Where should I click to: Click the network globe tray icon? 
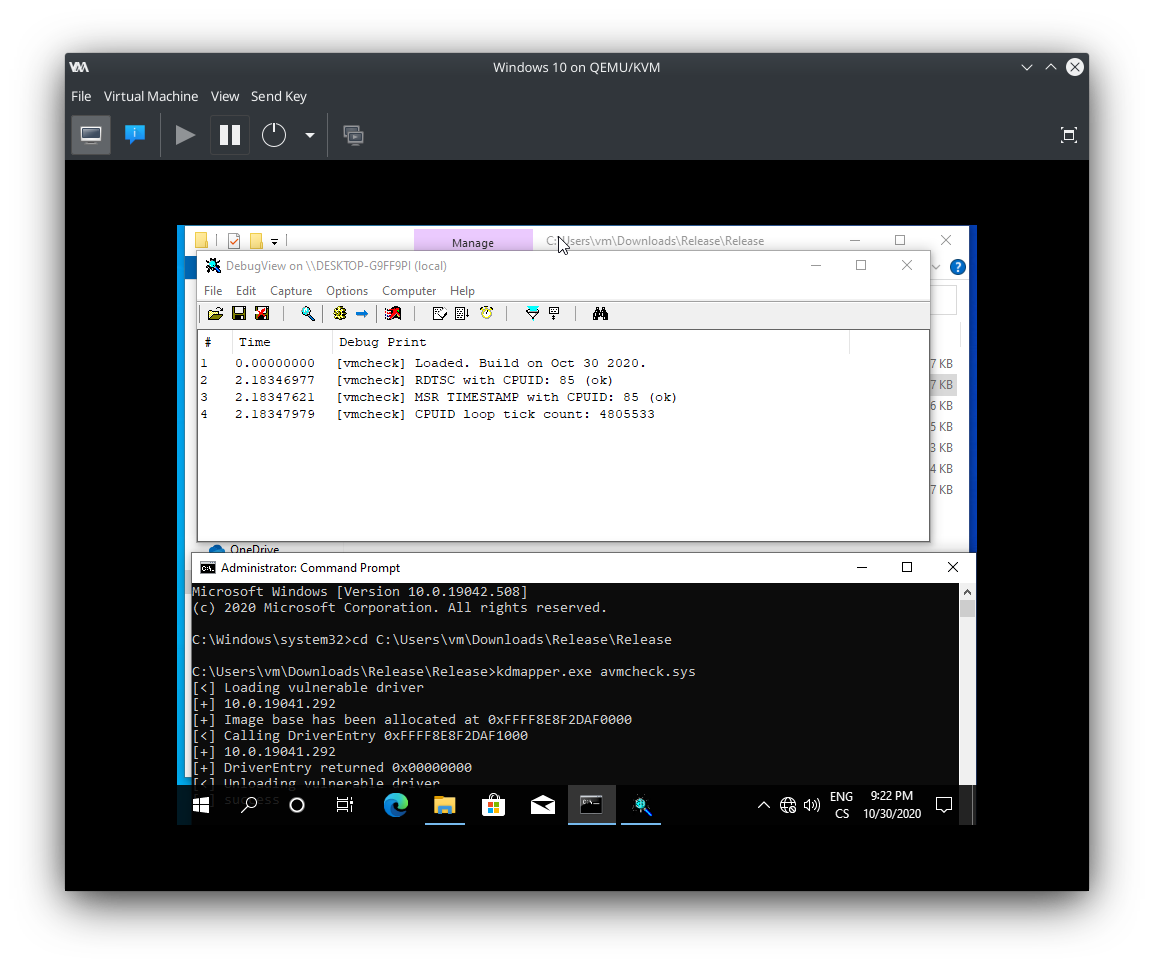(787, 805)
